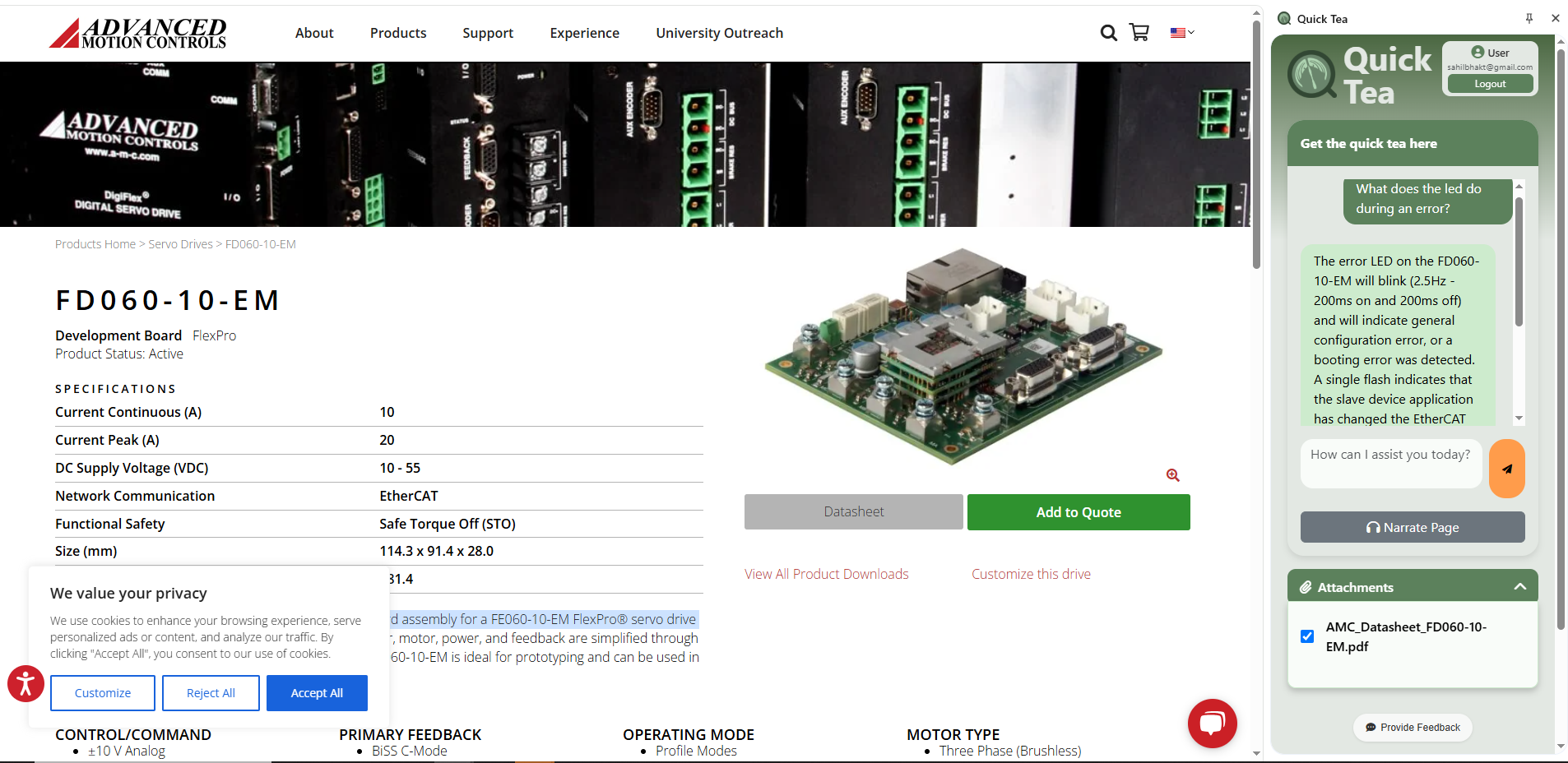Click the ±10 V Analog link
This screenshot has height=763, width=1568.
127,751
